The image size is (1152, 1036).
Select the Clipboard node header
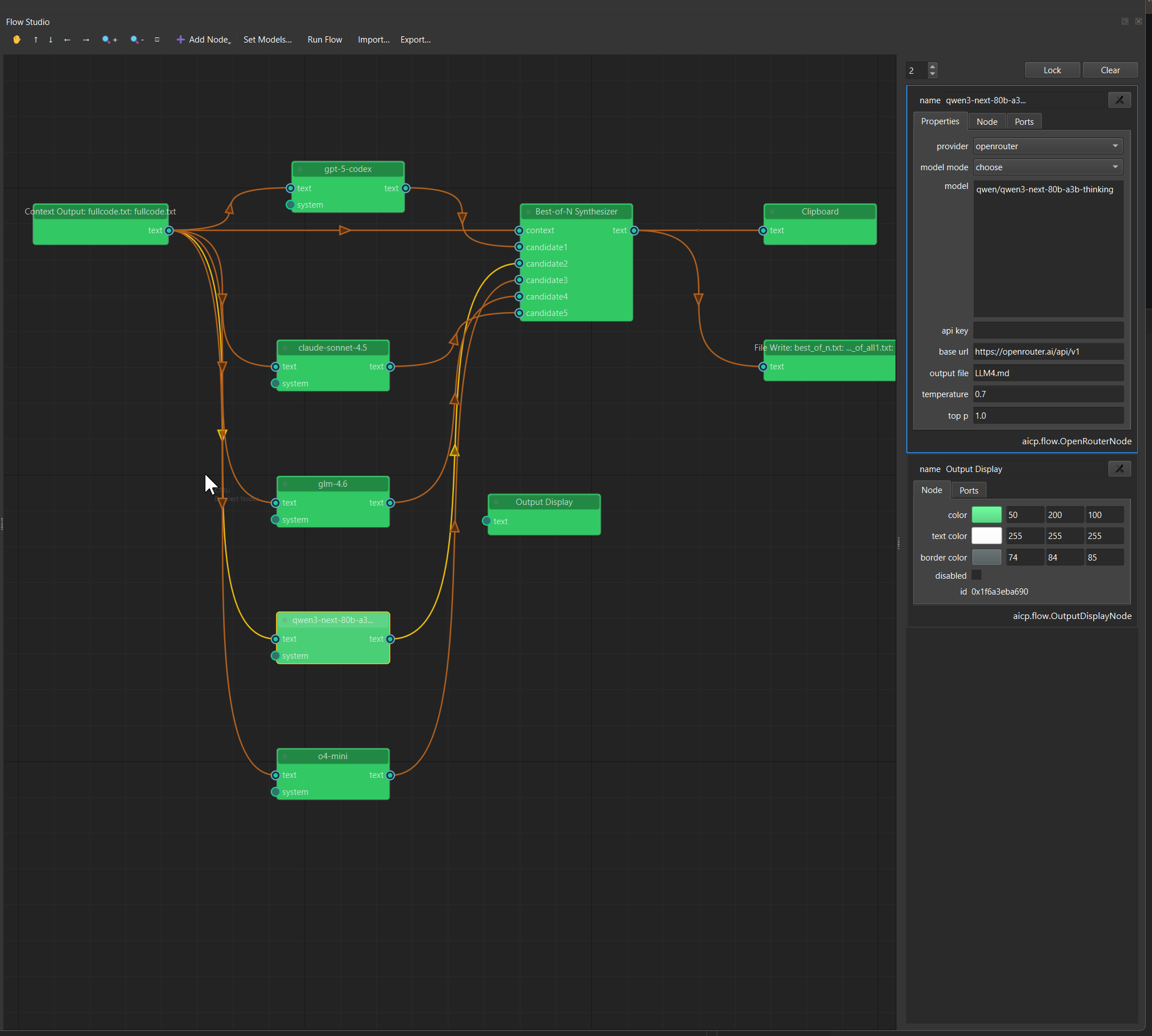820,212
